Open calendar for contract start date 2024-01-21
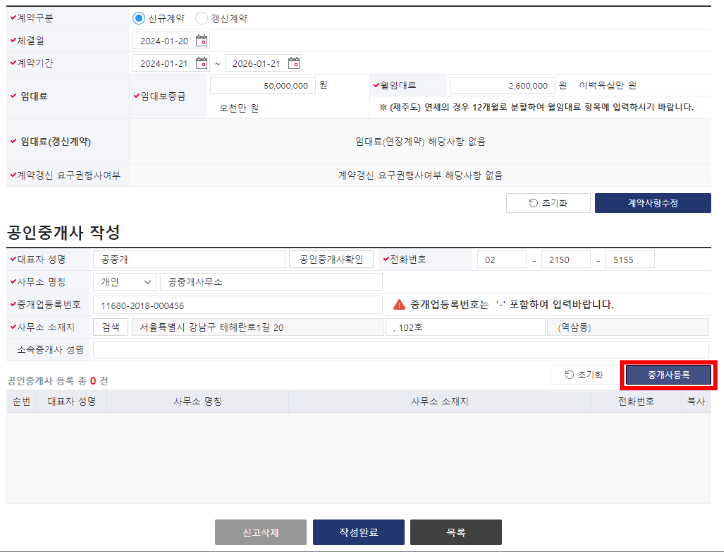The width and height of the screenshot is (724, 552). (201, 63)
